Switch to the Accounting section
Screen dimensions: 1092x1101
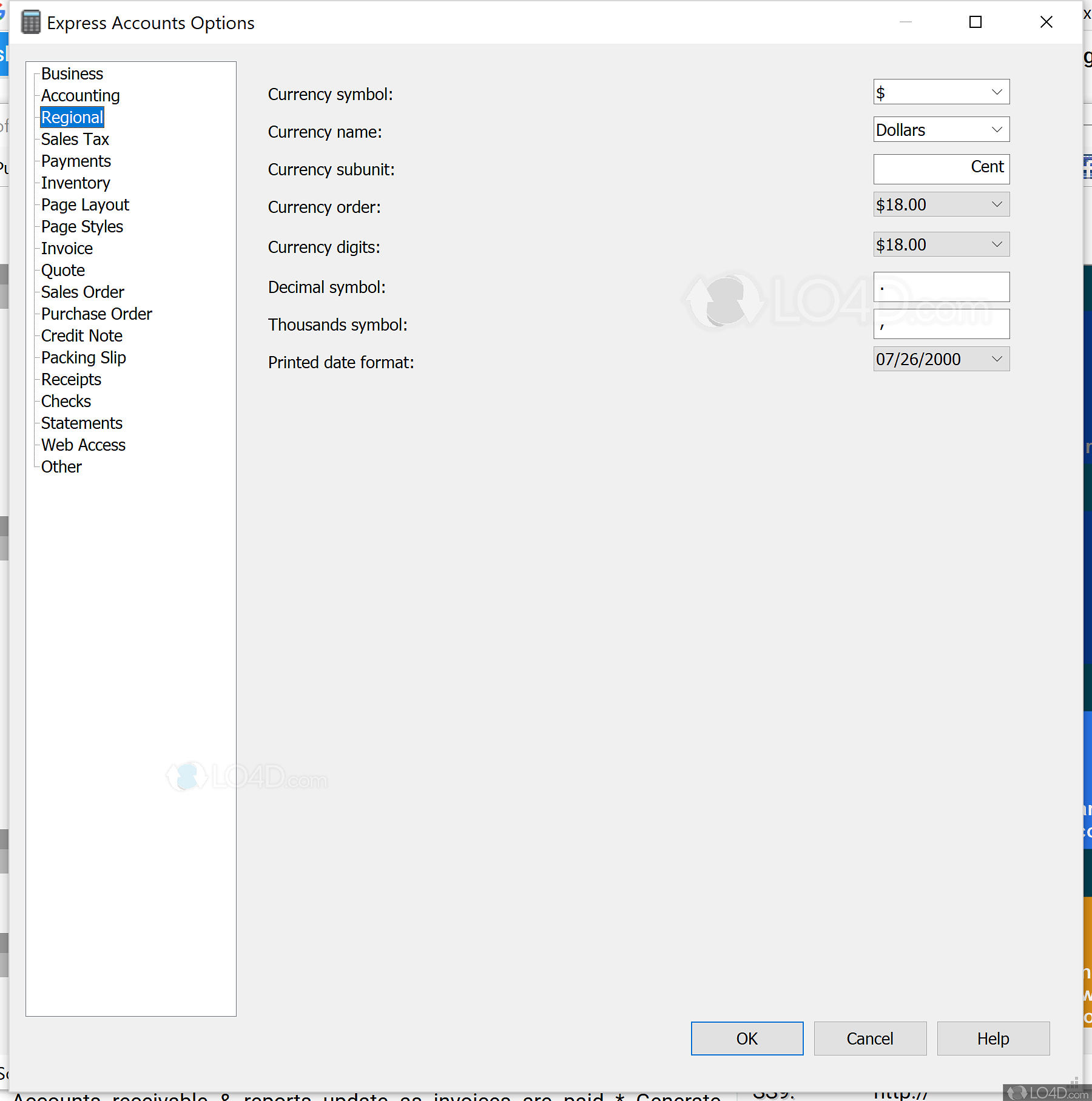point(80,95)
